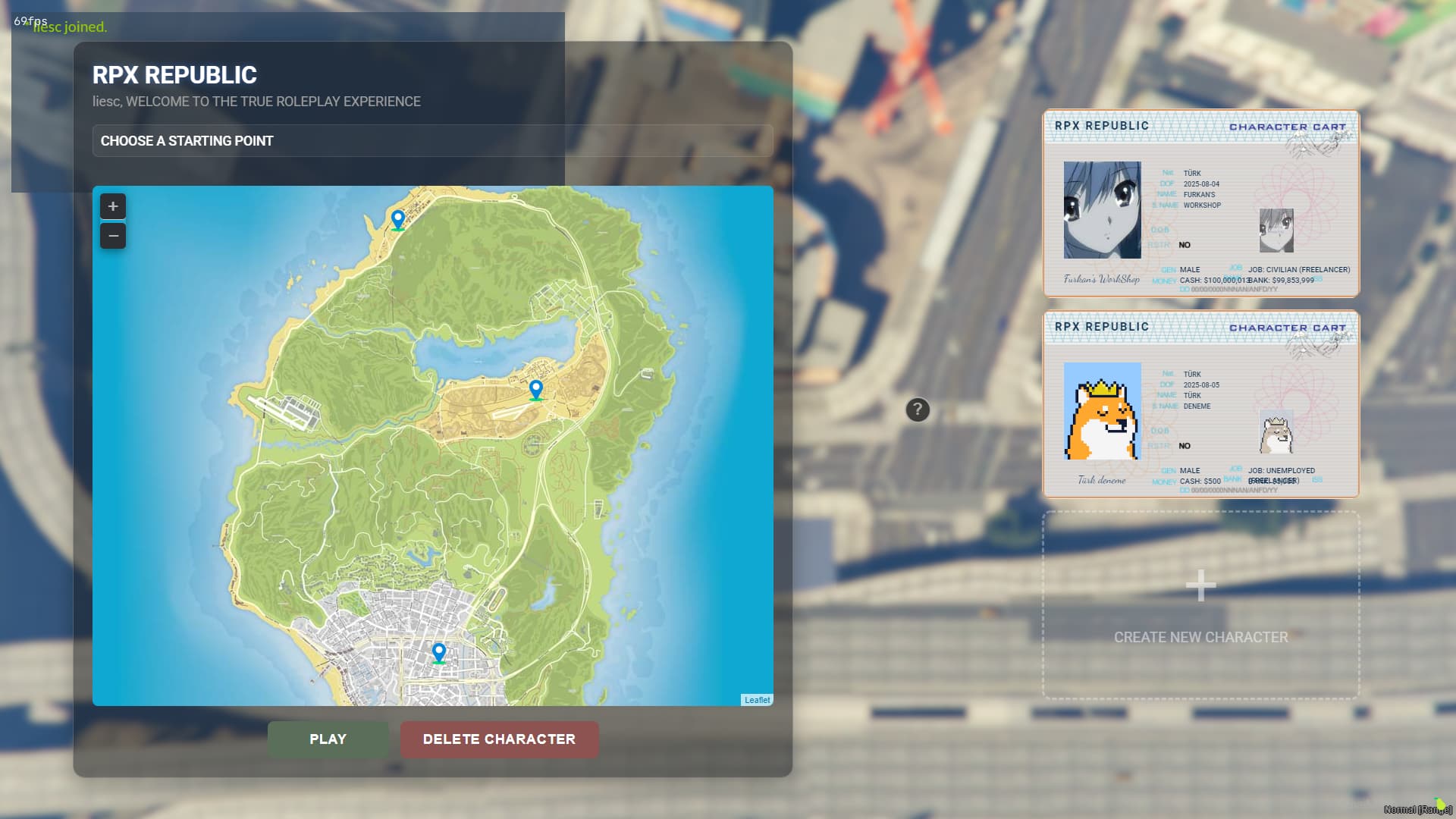Click the Create New Character slot text
This screenshot has width=1456, height=819.
pyautogui.click(x=1200, y=638)
